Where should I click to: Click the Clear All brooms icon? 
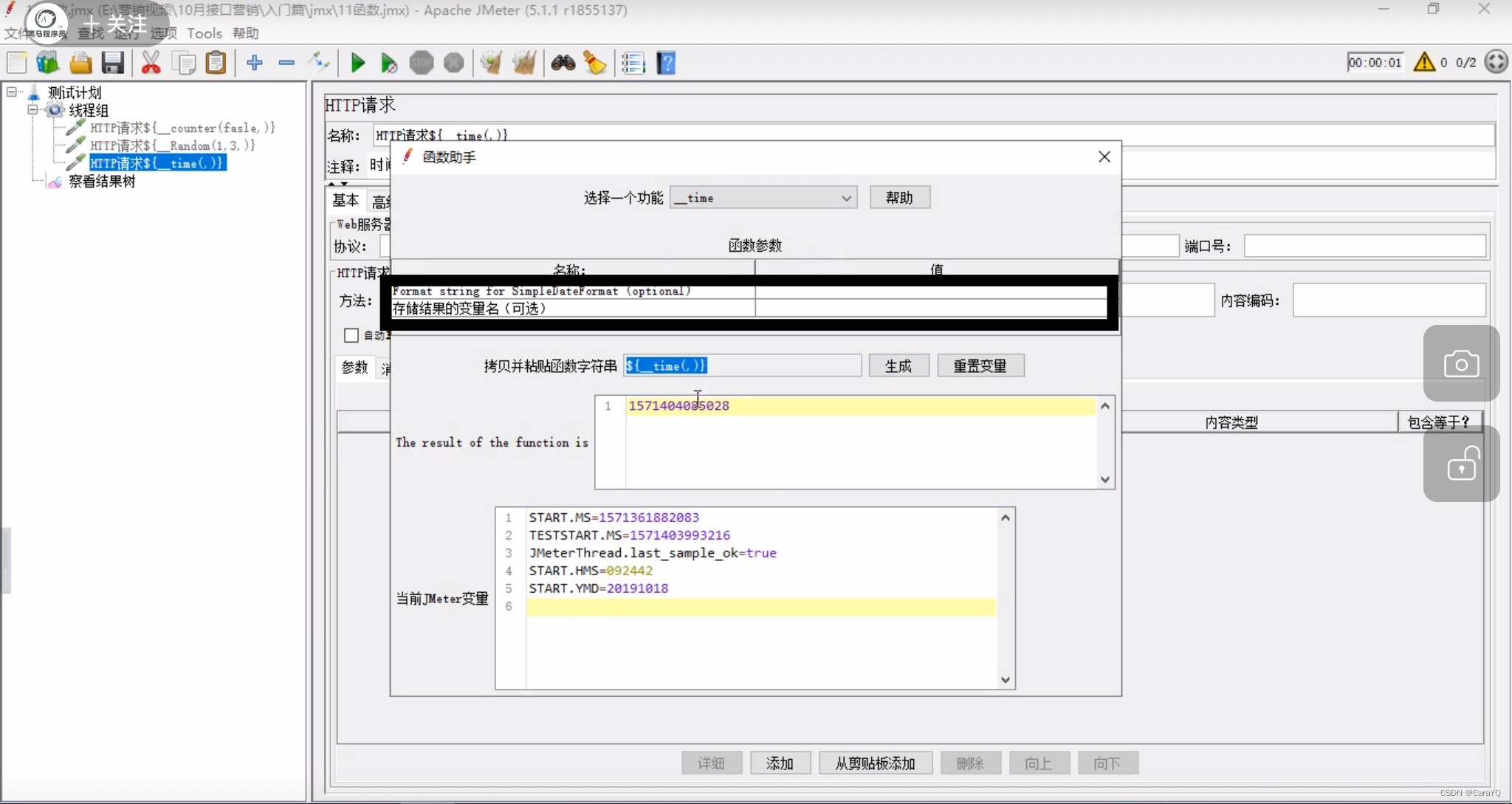[x=524, y=63]
